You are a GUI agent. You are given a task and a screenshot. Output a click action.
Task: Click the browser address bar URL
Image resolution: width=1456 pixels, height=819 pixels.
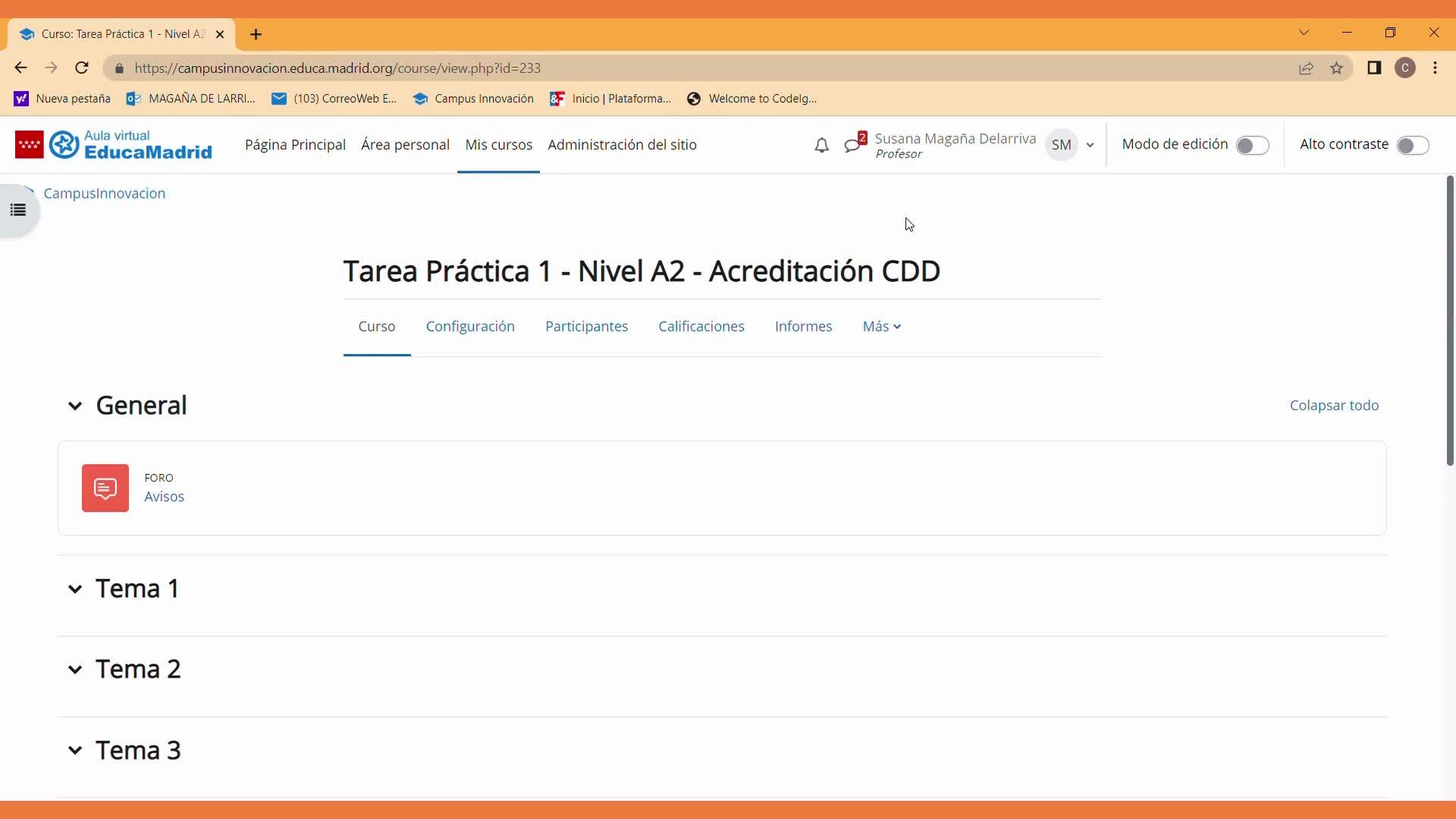tap(337, 68)
